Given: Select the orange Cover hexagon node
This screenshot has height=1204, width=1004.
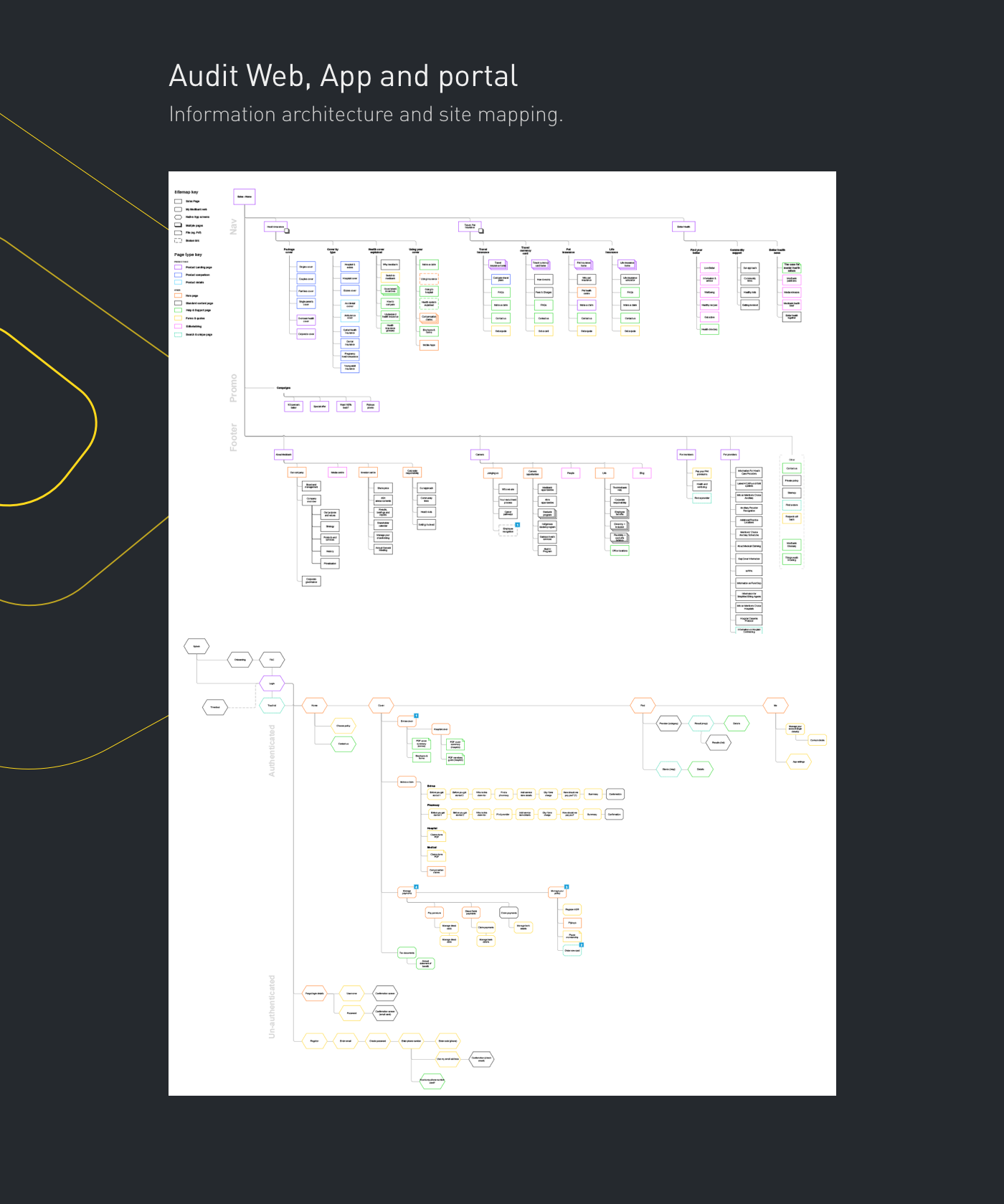Looking at the screenshot, I should click(x=381, y=706).
